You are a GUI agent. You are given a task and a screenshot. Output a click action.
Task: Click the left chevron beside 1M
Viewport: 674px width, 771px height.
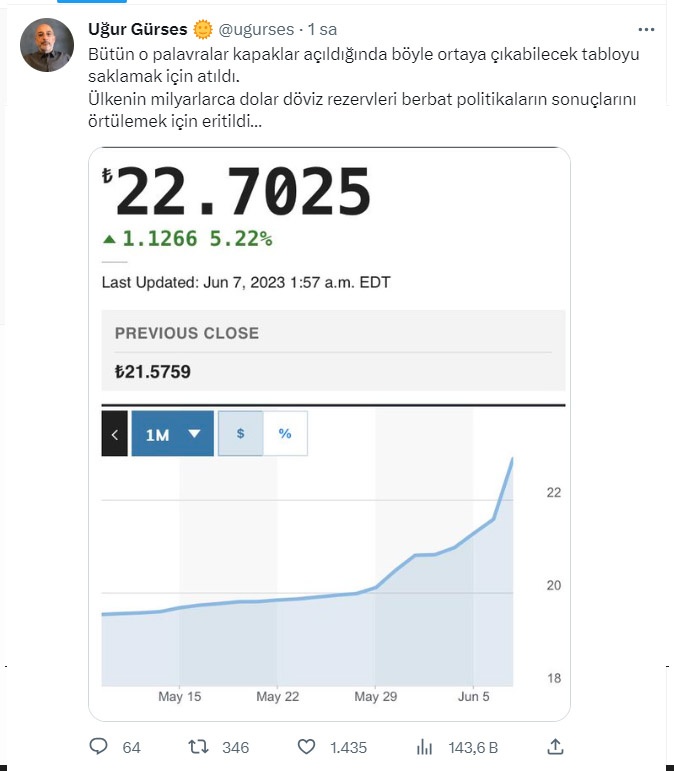[x=115, y=434]
